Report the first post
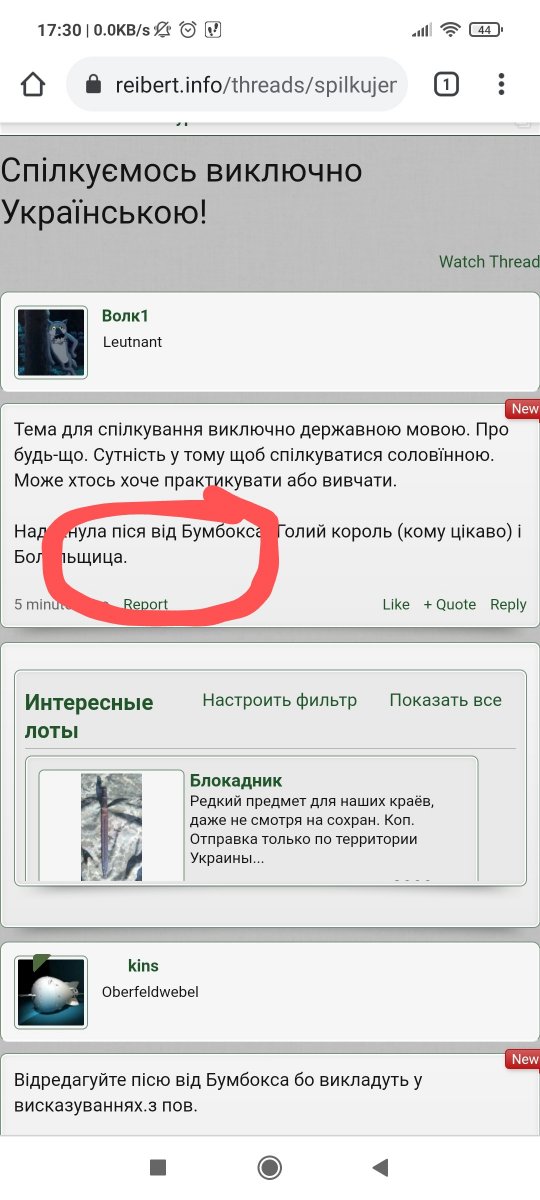This screenshot has height=1200, width=540. pyautogui.click(x=146, y=604)
